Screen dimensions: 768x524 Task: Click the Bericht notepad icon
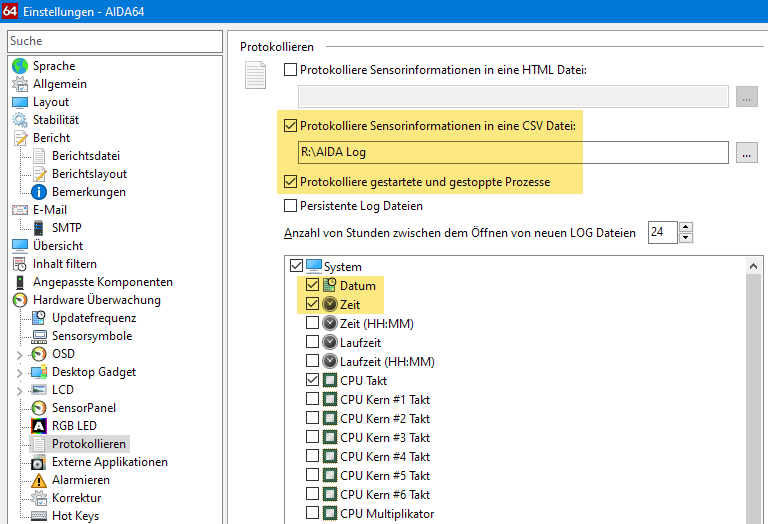pyautogui.click(x=20, y=138)
